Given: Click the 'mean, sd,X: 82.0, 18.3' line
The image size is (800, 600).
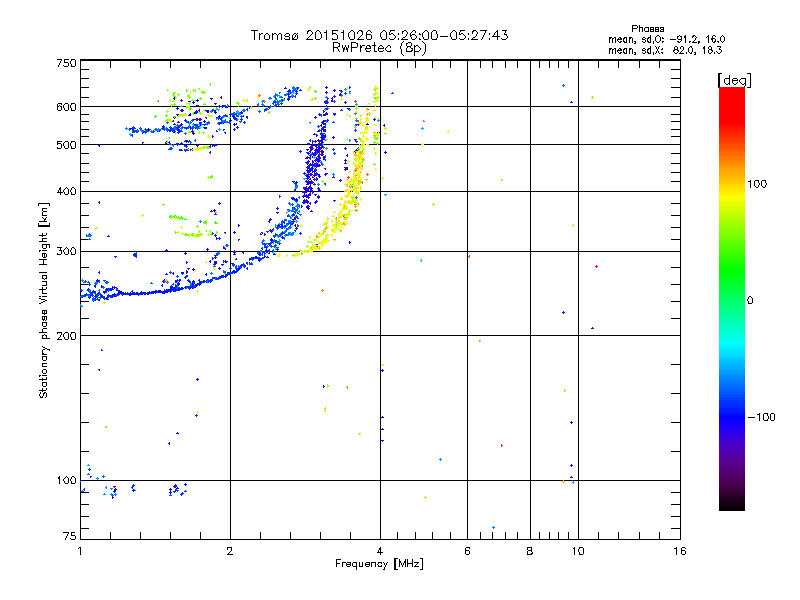Looking at the screenshot, I should click(665, 50).
